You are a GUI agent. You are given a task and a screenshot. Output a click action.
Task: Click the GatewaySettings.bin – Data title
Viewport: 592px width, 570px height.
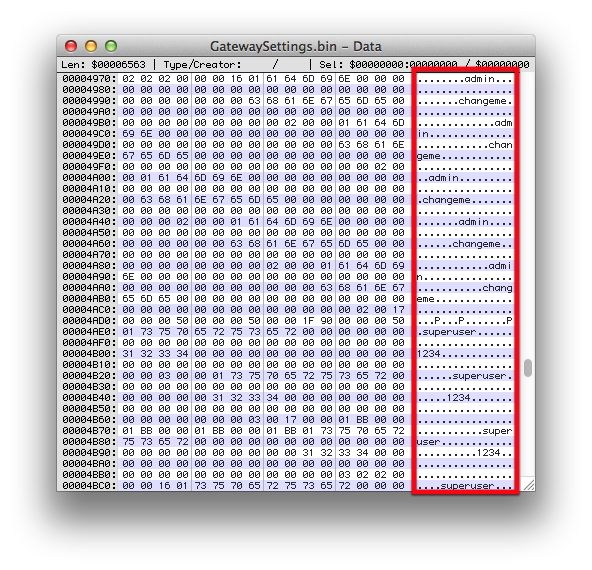pyautogui.click(x=296, y=46)
